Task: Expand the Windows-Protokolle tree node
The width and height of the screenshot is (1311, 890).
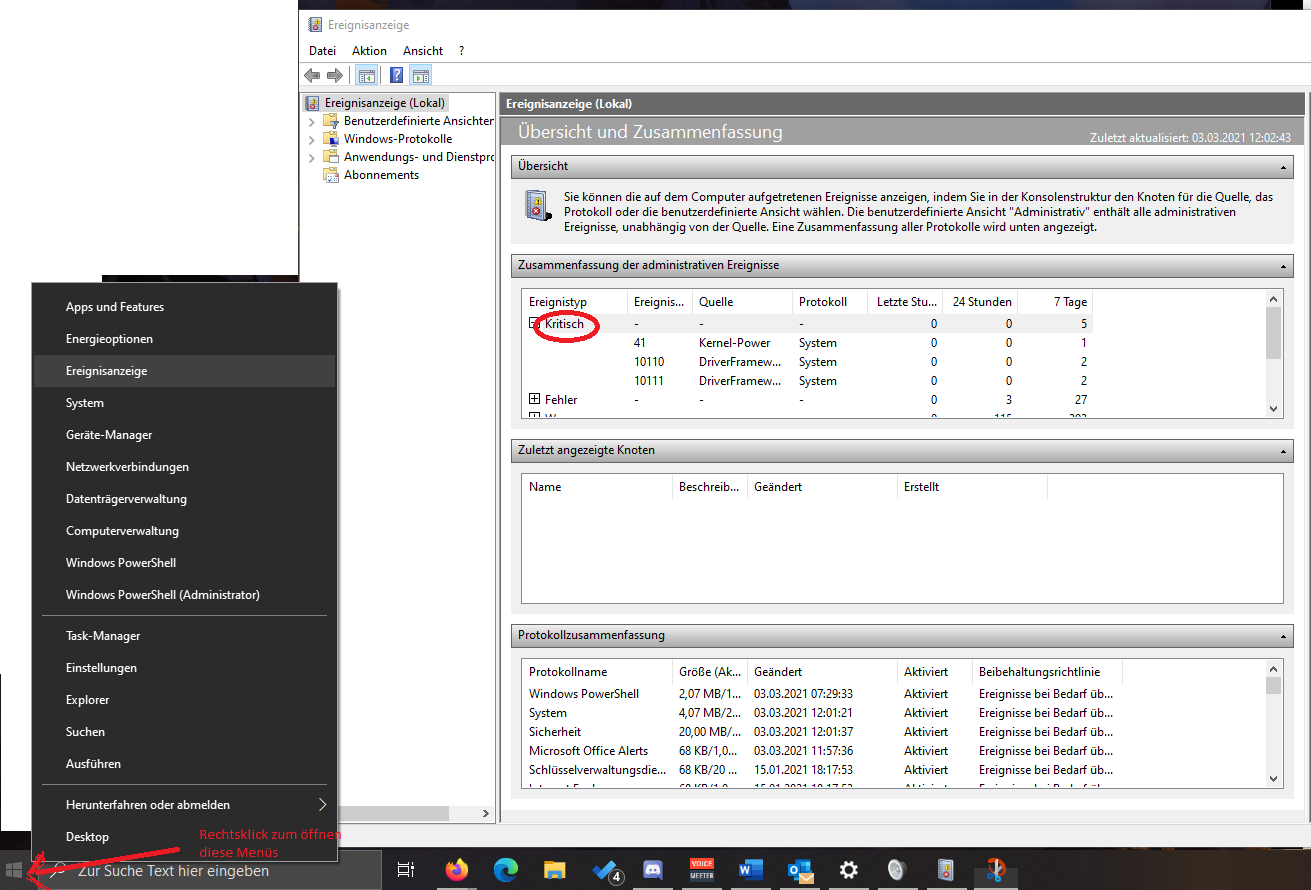Action: [x=311, y=140]
